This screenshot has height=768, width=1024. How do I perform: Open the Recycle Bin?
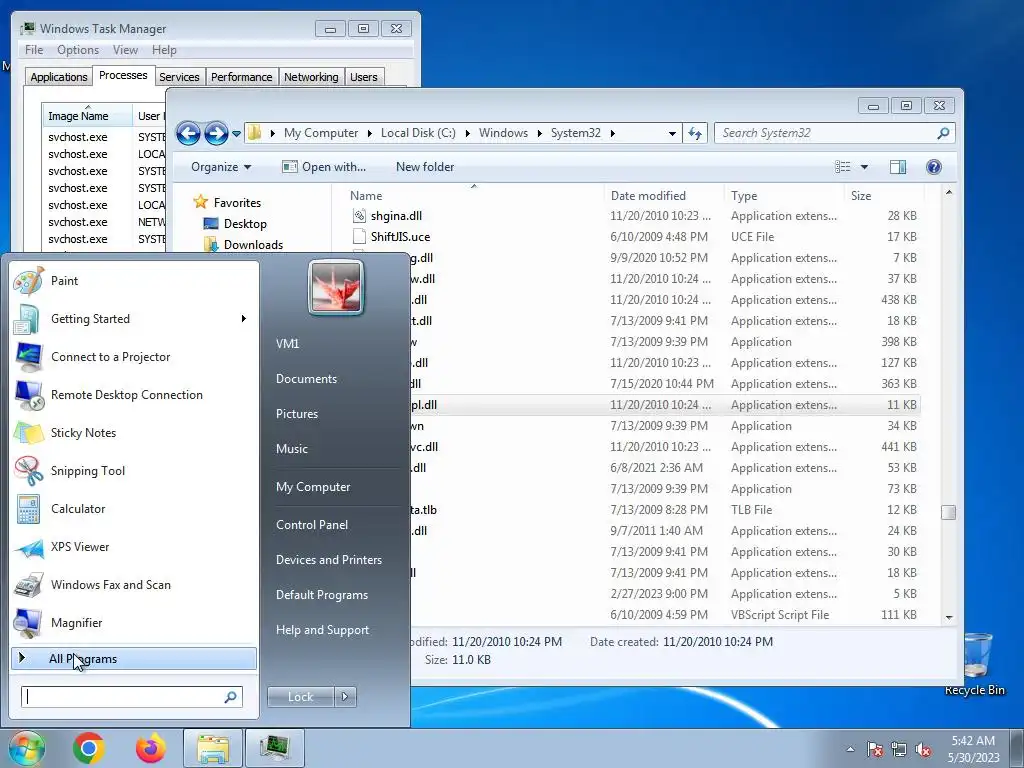(974, 663)
